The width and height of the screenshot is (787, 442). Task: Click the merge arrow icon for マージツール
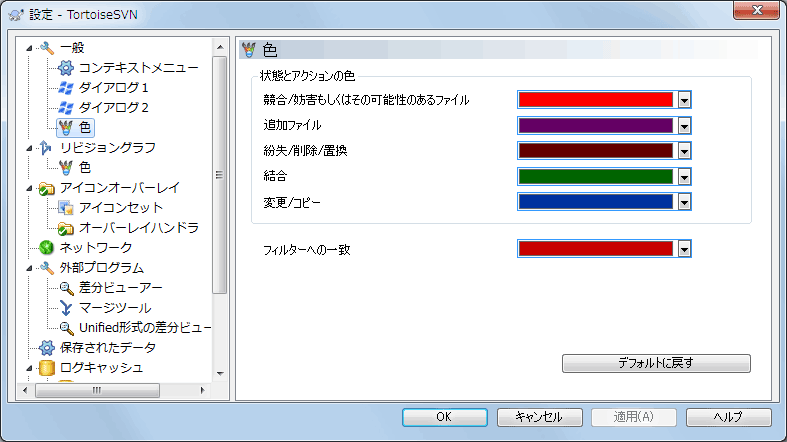point(66,308)
